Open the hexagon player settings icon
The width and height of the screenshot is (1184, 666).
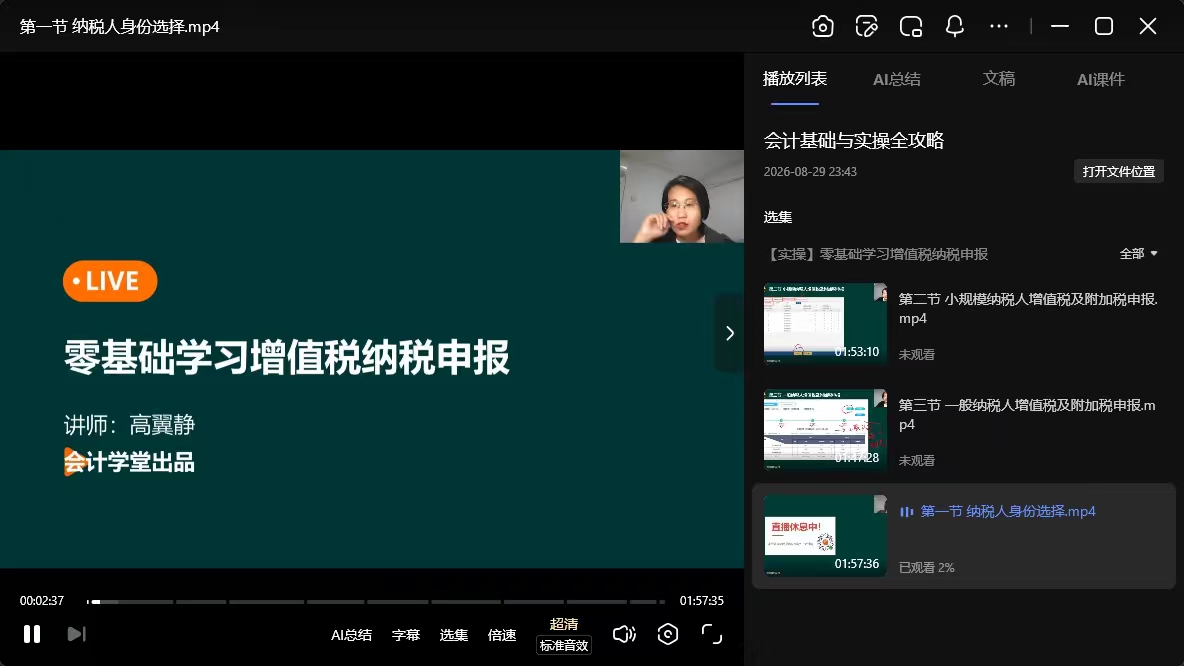(668, 634)
